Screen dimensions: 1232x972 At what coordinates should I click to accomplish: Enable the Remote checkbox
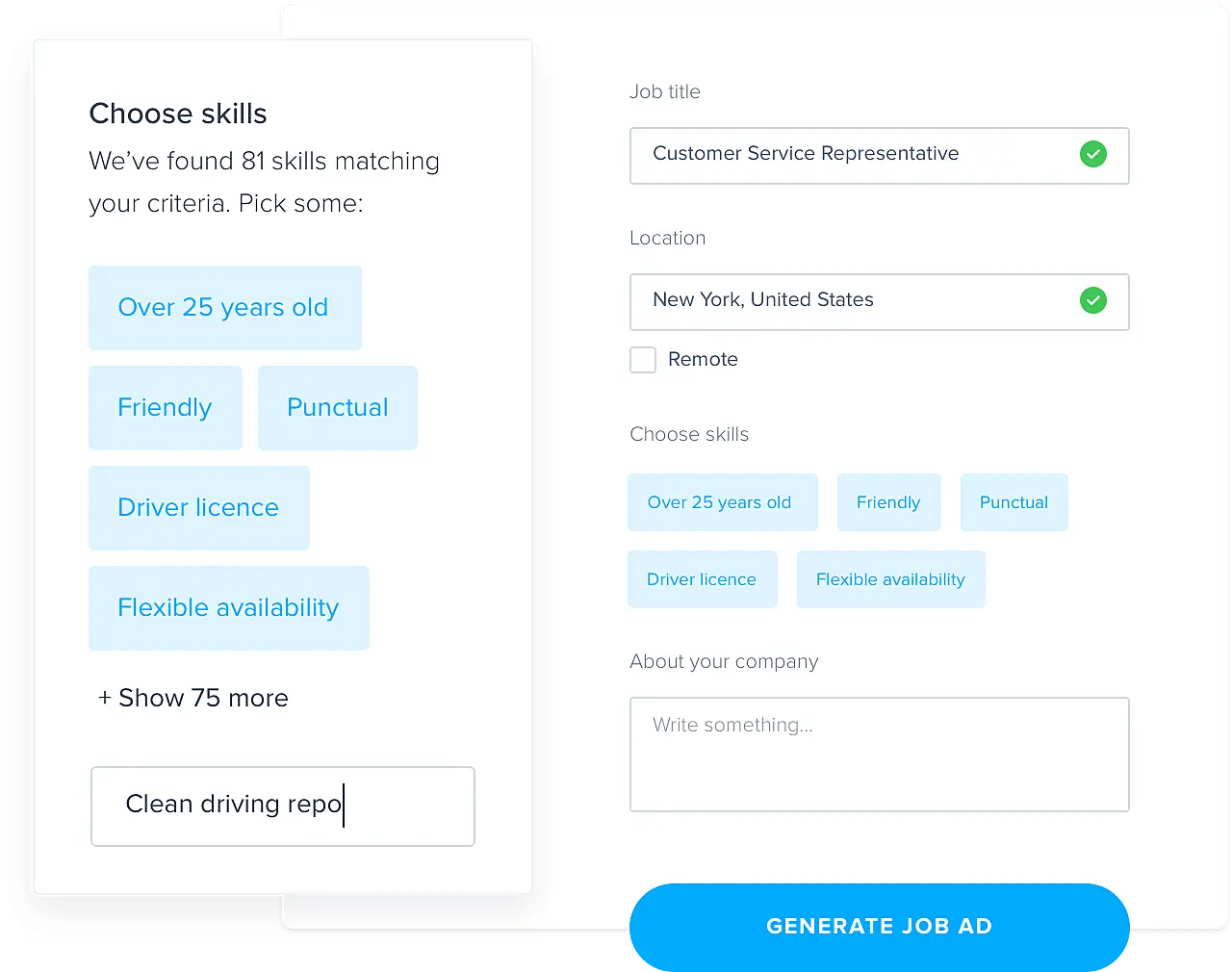643,360
